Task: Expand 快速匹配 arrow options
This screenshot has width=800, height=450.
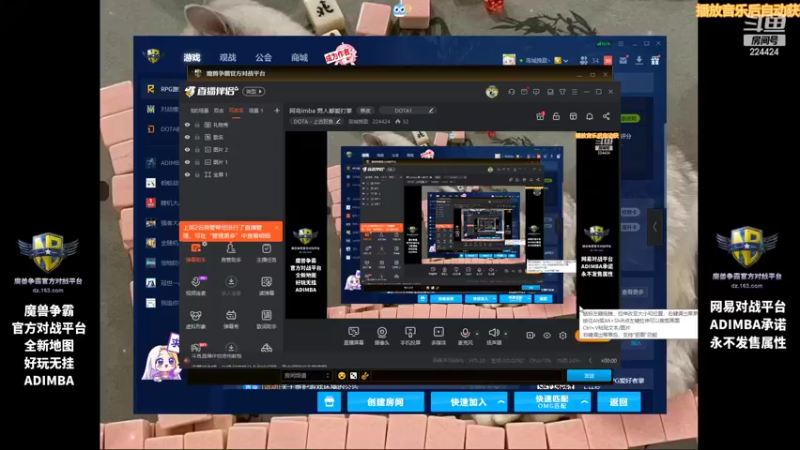Action: (x=584, y=402)
